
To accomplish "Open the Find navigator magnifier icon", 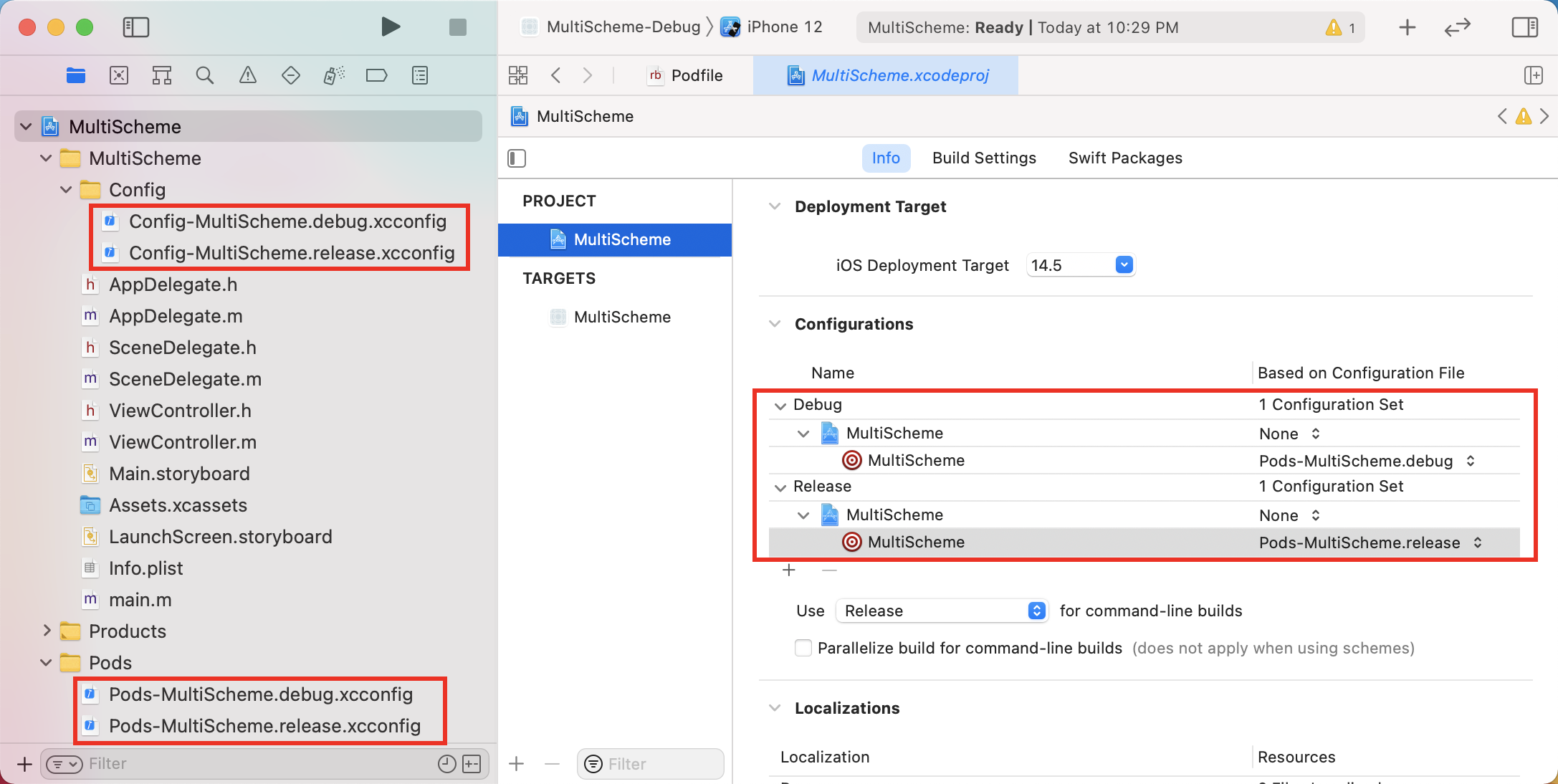I will pos(205,75).
